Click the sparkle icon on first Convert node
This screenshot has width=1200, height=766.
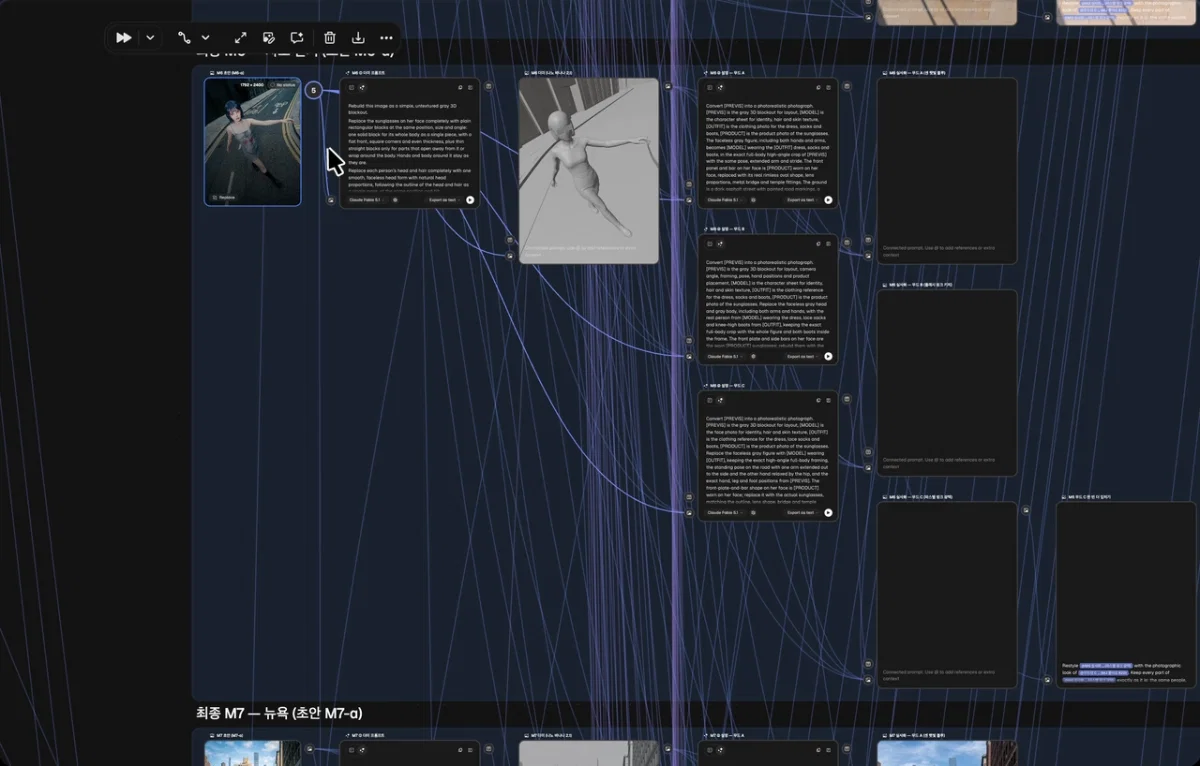(721, 87)
